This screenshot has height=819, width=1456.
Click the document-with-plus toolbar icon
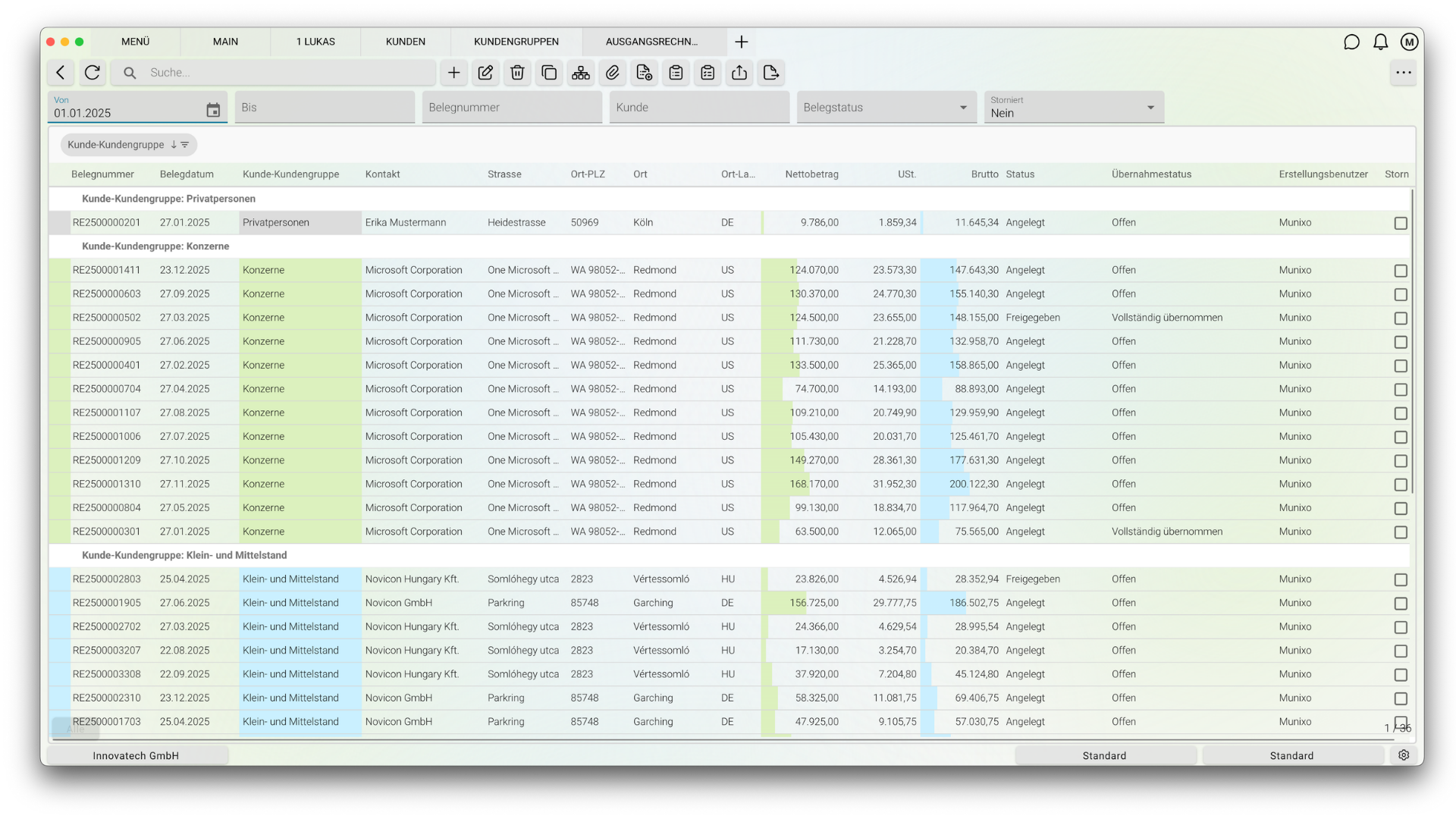pos(645,73)
